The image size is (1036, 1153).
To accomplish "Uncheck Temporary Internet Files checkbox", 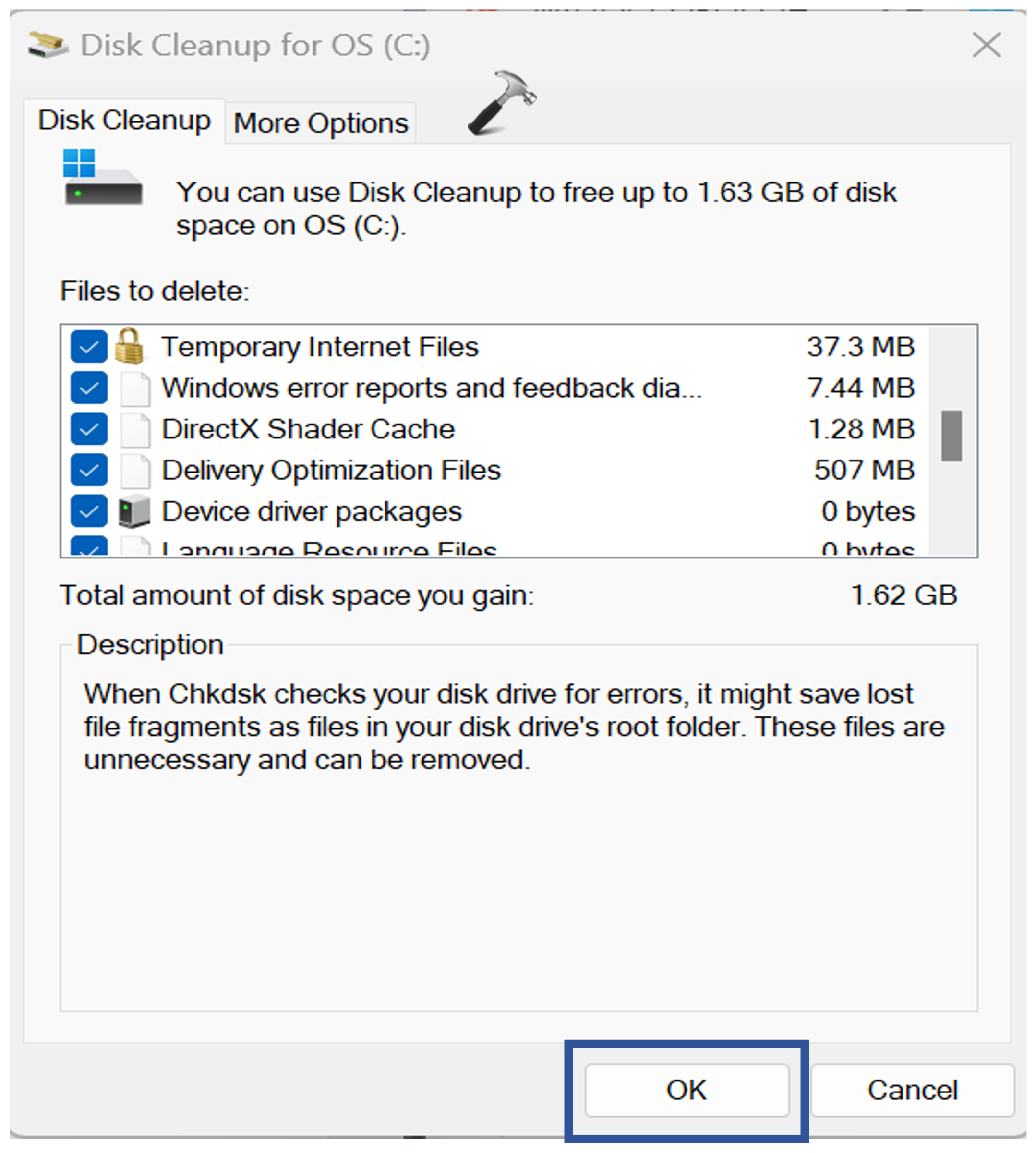I will [89, 347].
